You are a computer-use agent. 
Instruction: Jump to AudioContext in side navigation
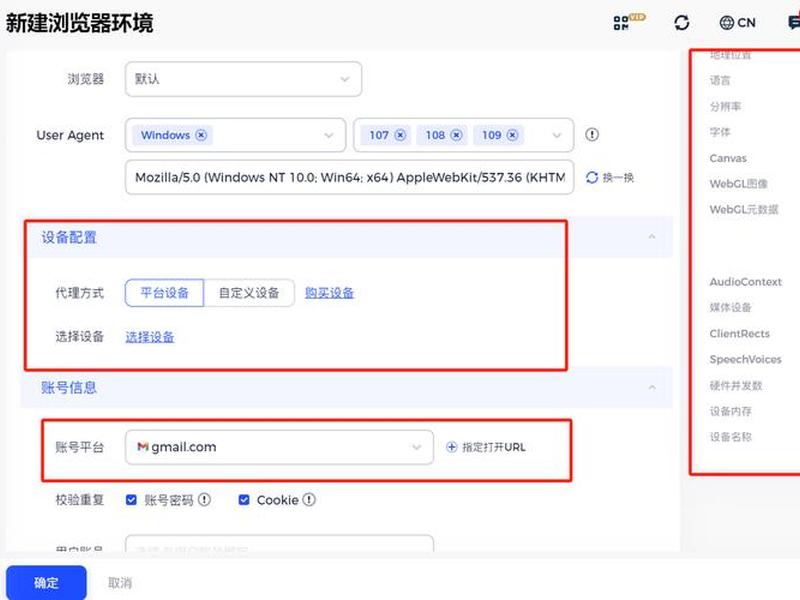745,282
